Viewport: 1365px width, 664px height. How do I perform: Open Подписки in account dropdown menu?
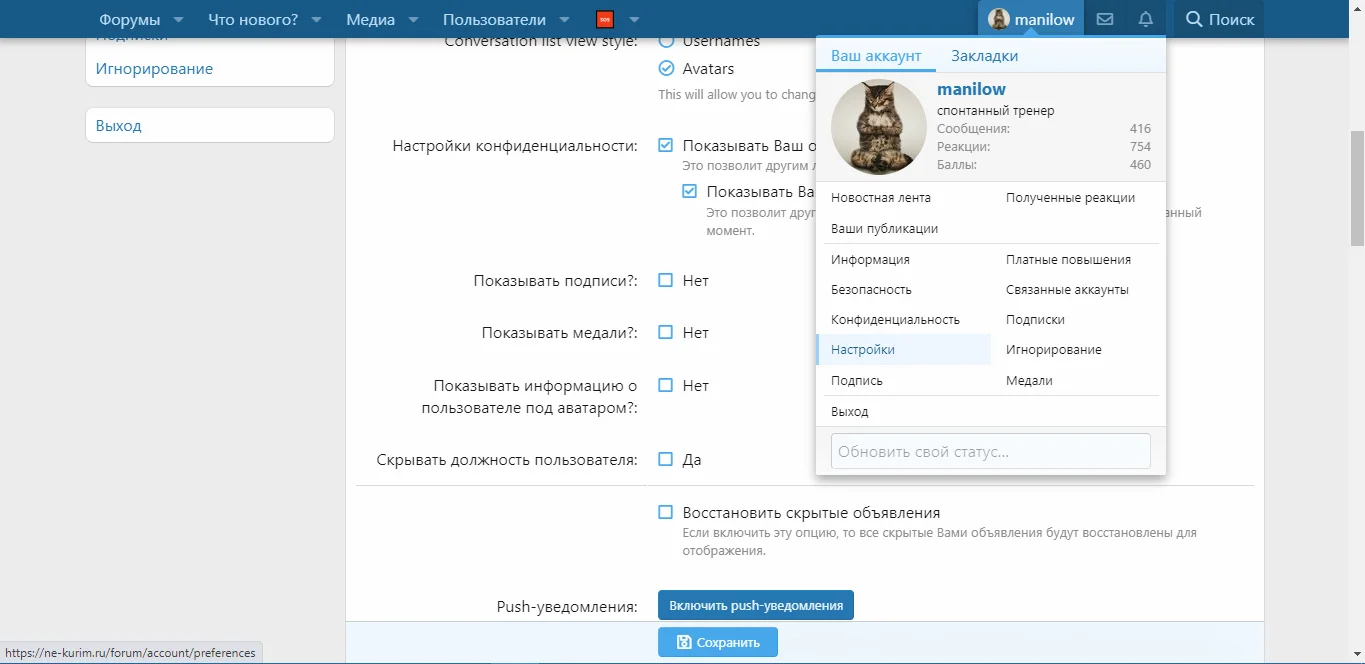(1035, 319)
